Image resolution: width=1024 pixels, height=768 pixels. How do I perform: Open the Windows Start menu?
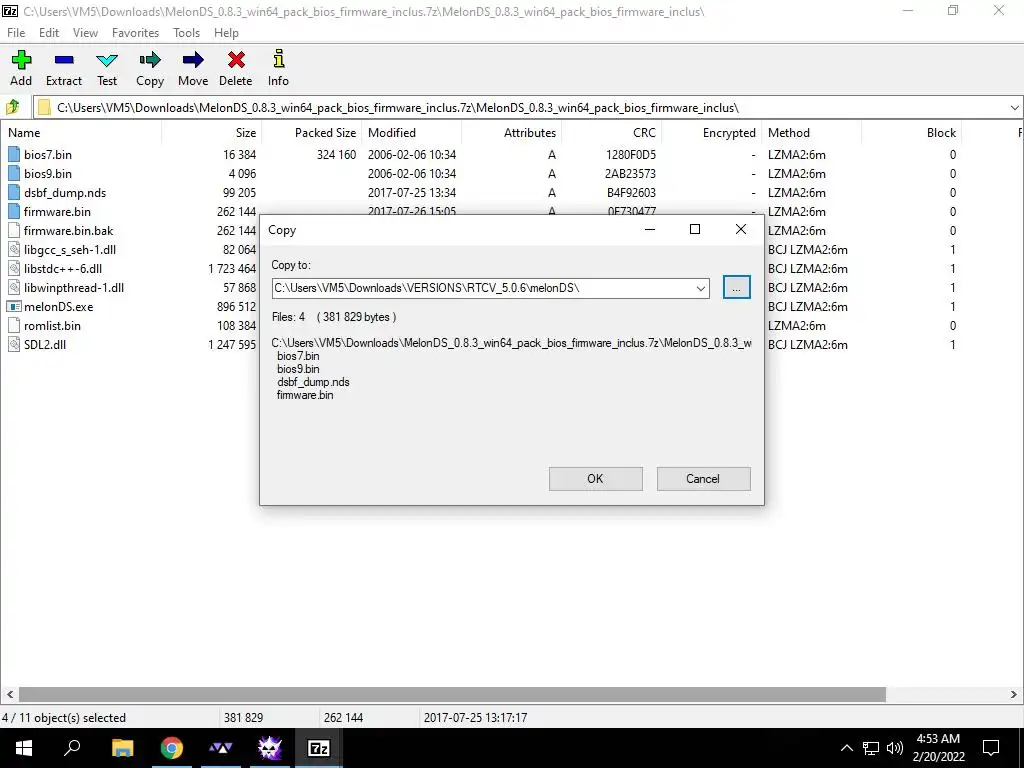(x=24, y=748)
